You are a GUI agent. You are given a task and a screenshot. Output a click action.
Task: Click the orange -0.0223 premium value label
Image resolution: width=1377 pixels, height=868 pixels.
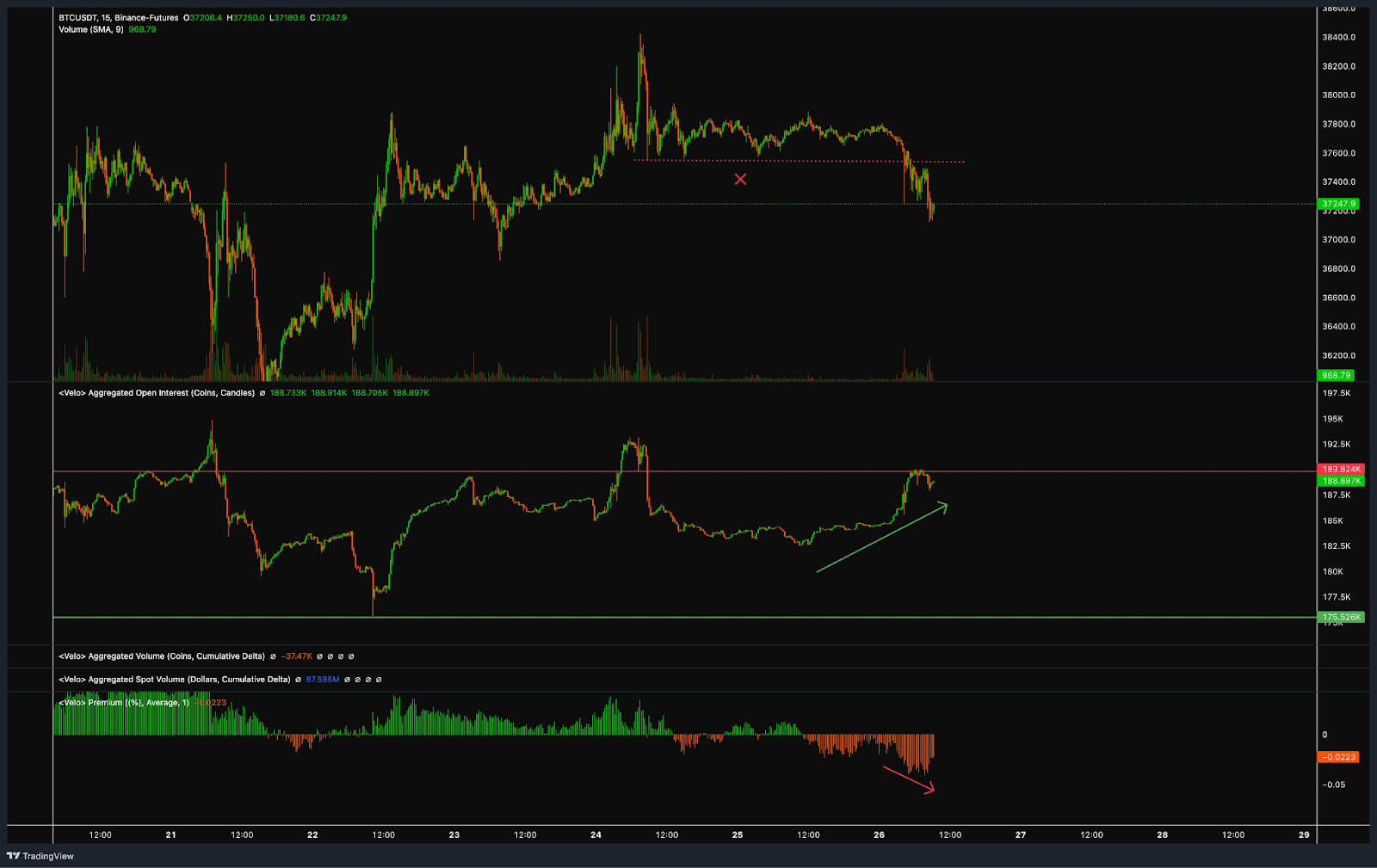pyautogui.click(x=1338, y=757)
